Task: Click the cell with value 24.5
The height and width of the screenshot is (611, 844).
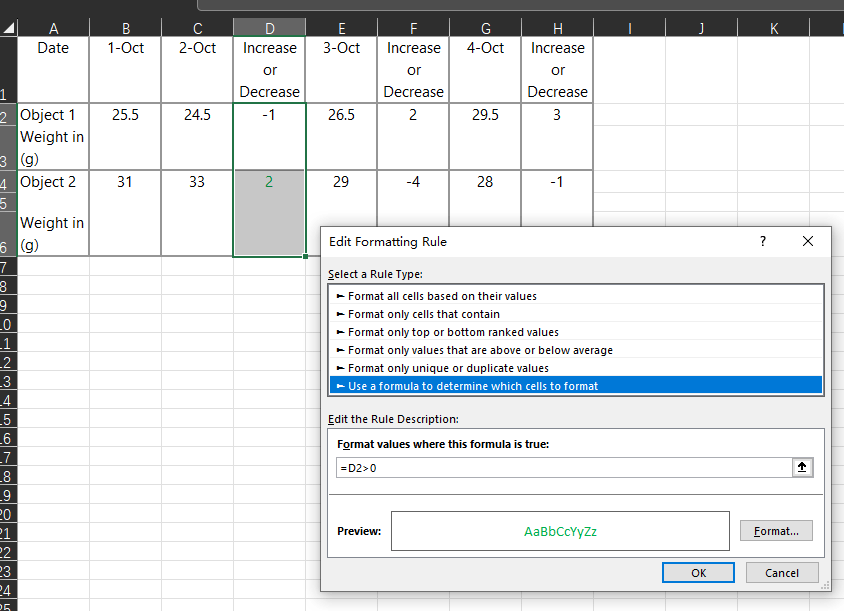Action: pyautogui.click(x=198, y=136)
